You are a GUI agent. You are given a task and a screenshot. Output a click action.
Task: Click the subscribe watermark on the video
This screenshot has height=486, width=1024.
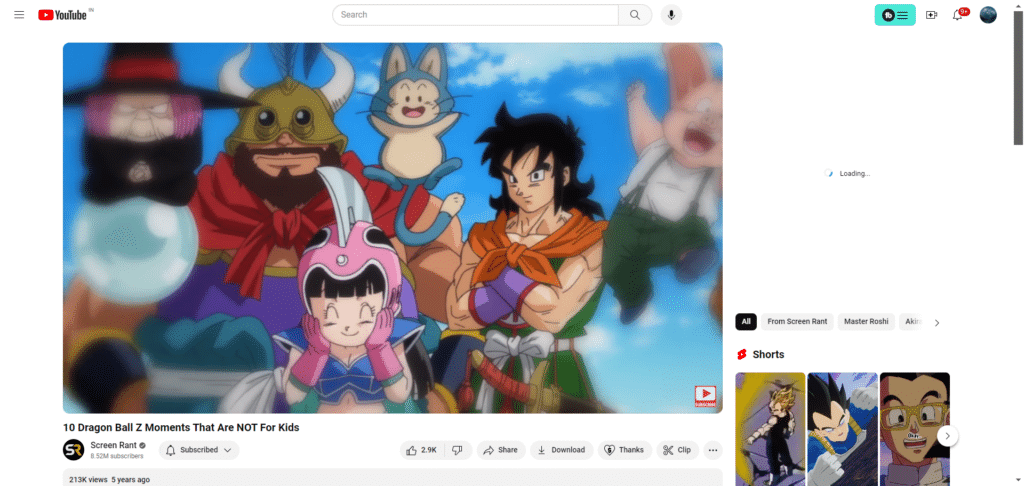tap(705, 396)
